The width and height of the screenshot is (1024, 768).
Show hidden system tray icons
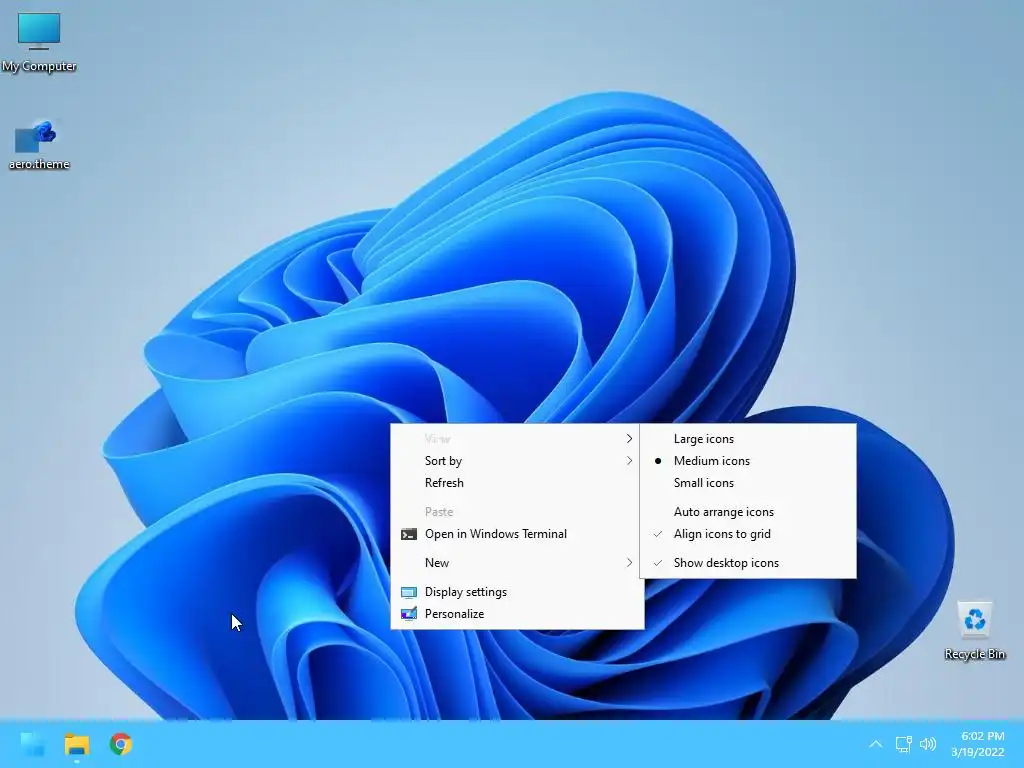(x=876, y=744)
